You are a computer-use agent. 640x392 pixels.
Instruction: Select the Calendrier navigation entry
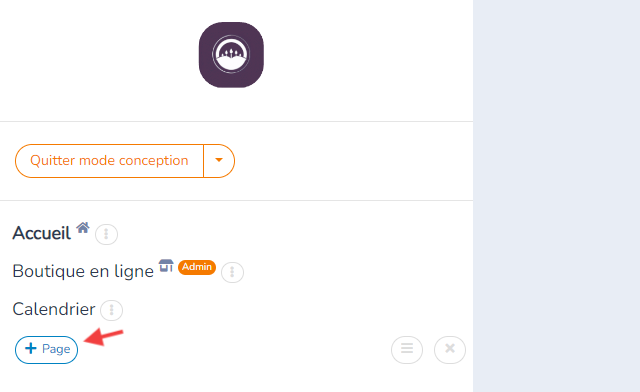click(x=53, y=309)
